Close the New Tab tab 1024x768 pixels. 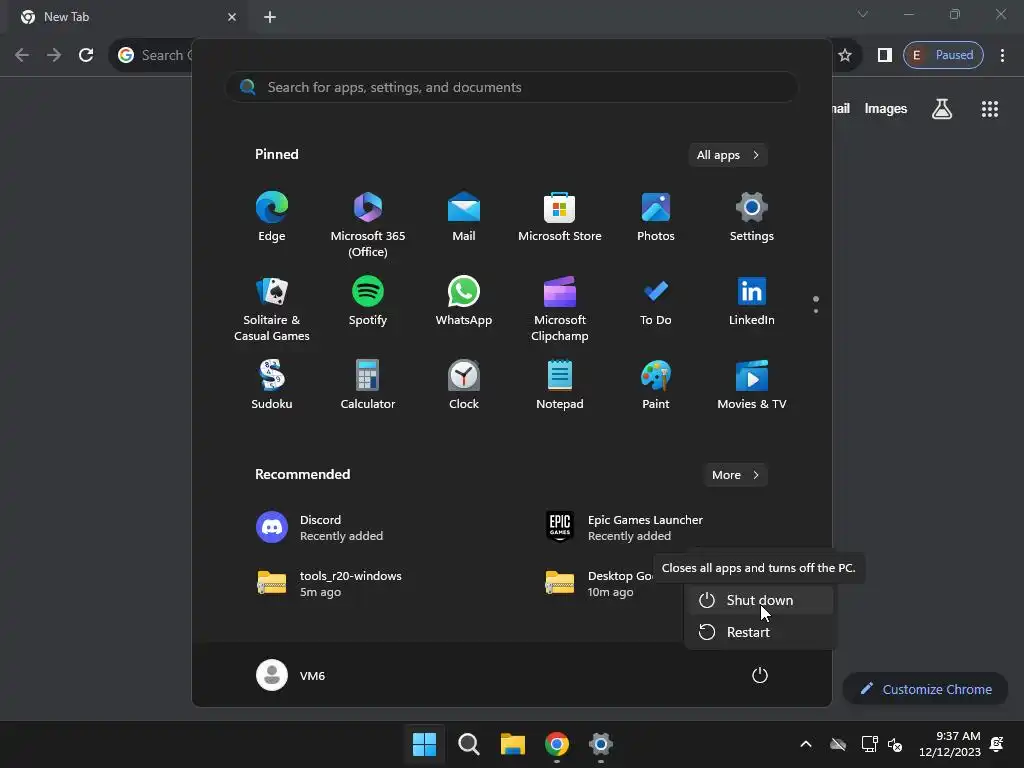coord(232,17)
